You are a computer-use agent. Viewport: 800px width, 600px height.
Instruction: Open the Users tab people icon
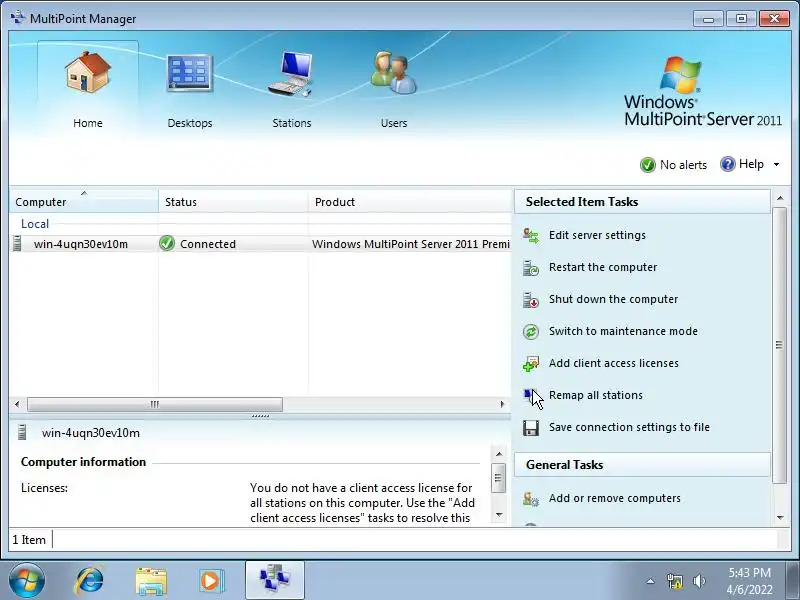tap(393, 72)
